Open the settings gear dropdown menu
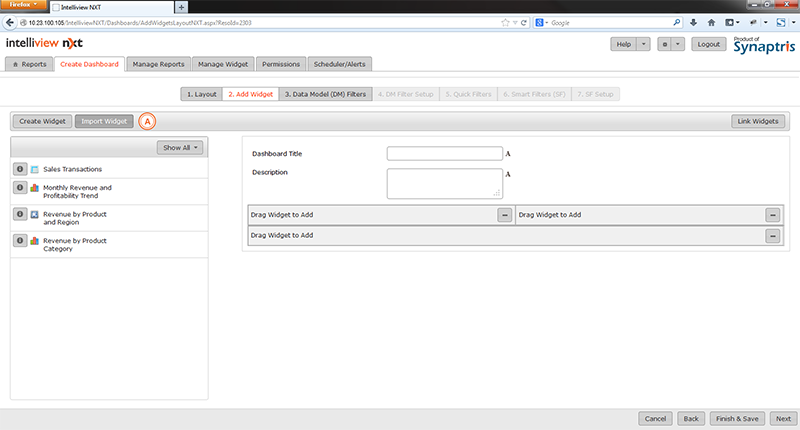This screenshot has width=800, height=430. coord(671,44)
